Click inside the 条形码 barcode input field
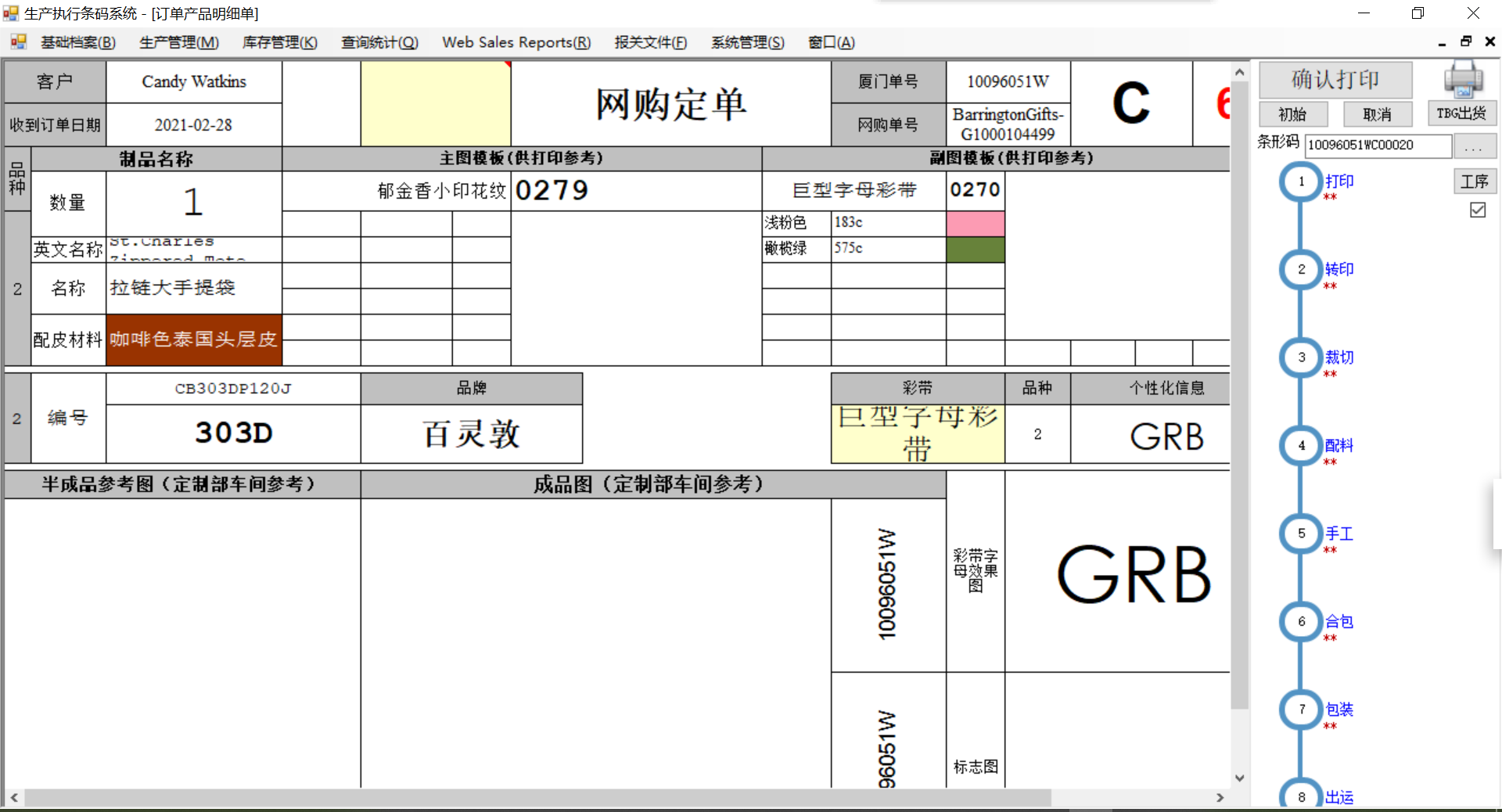This screenshot has height=812, width=1502. click(1377, 146)
